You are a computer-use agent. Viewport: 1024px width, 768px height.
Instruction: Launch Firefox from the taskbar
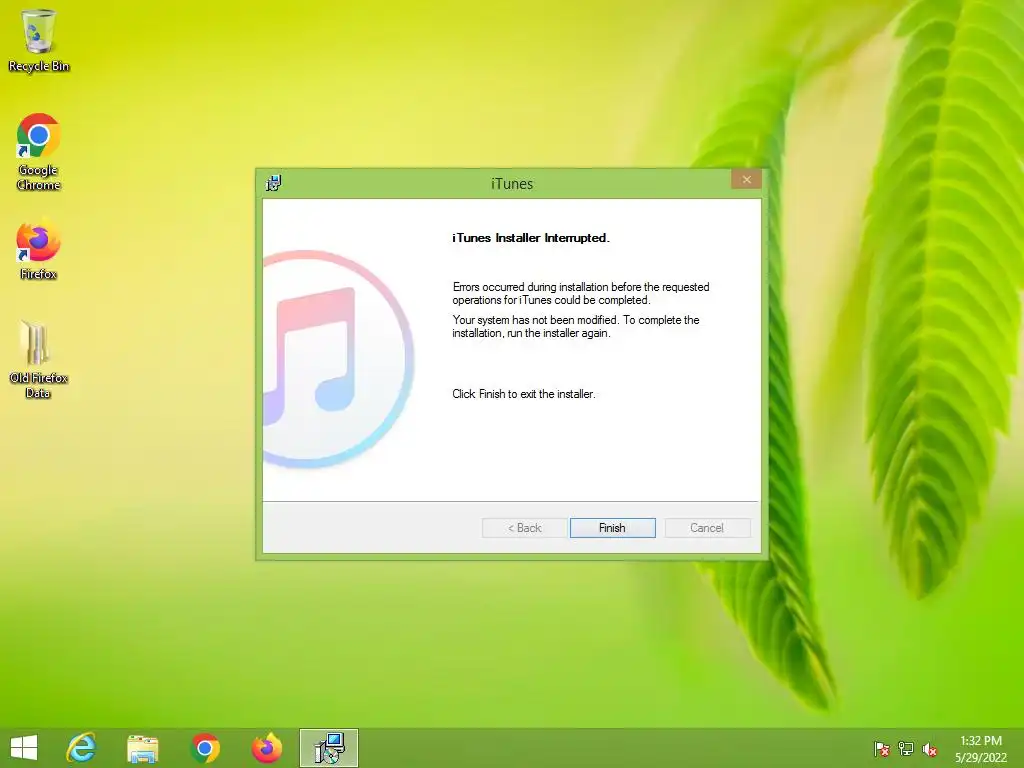point(266,748)
